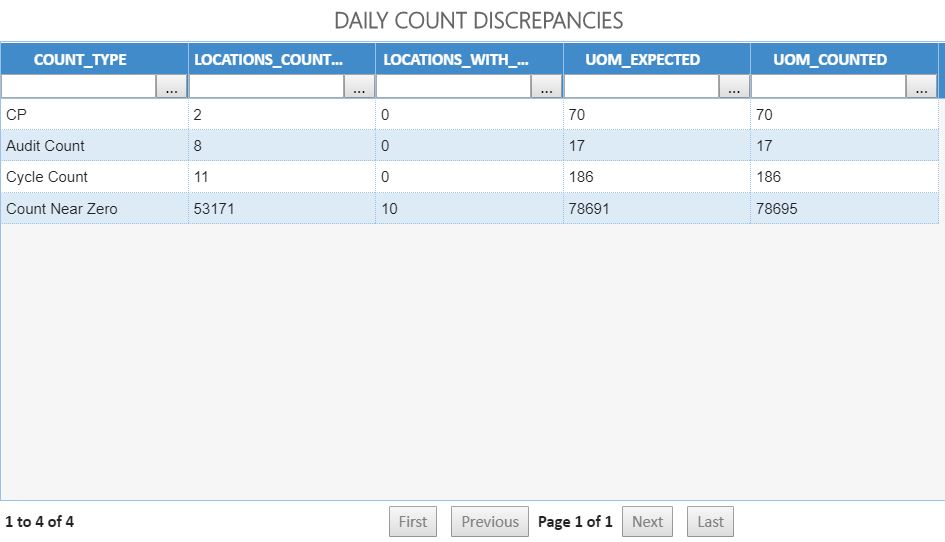Go to First page button
Image resolution: width=945 pixels, height=542 pixels.
click(x=413, y=522)
